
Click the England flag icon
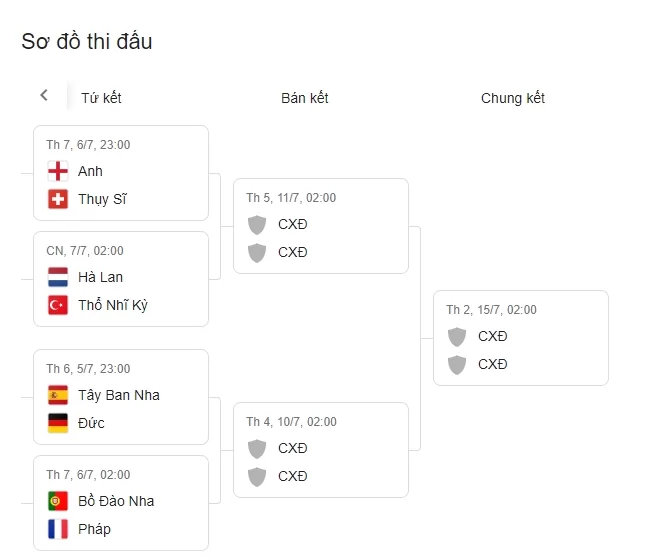58,171
